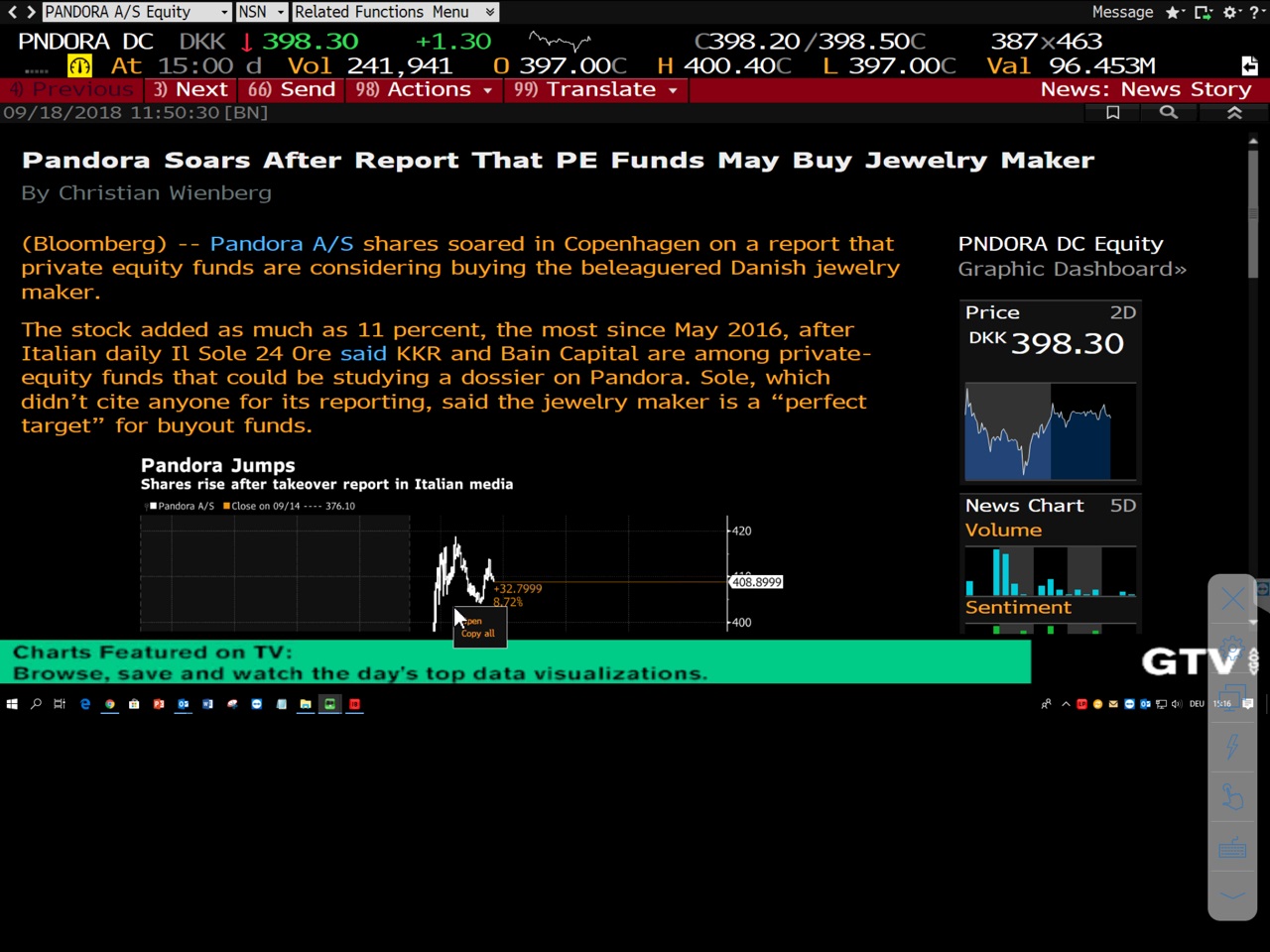Screen dimensions: 1270x952
Task: Bookmark this news story
Action: click(1112, 113)
